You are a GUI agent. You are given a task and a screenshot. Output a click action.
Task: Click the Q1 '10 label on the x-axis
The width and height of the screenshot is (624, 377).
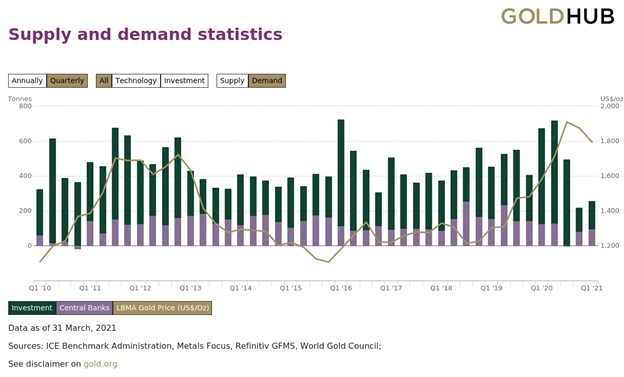40,288
